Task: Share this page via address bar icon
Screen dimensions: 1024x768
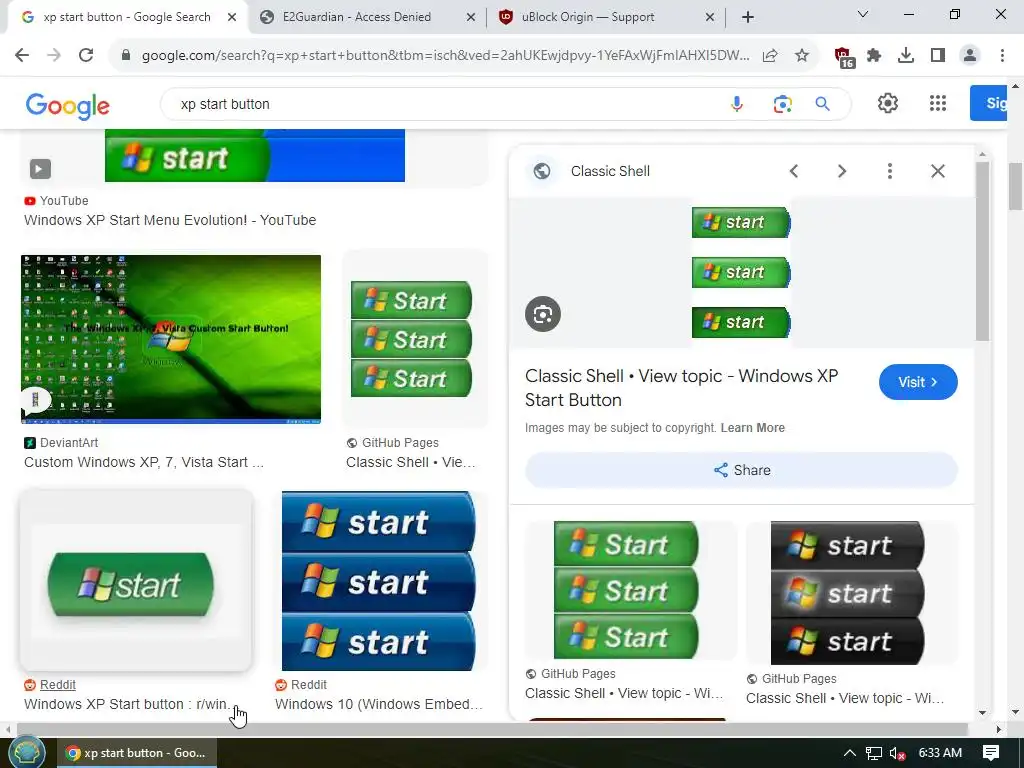Action: tap(770, 56)
